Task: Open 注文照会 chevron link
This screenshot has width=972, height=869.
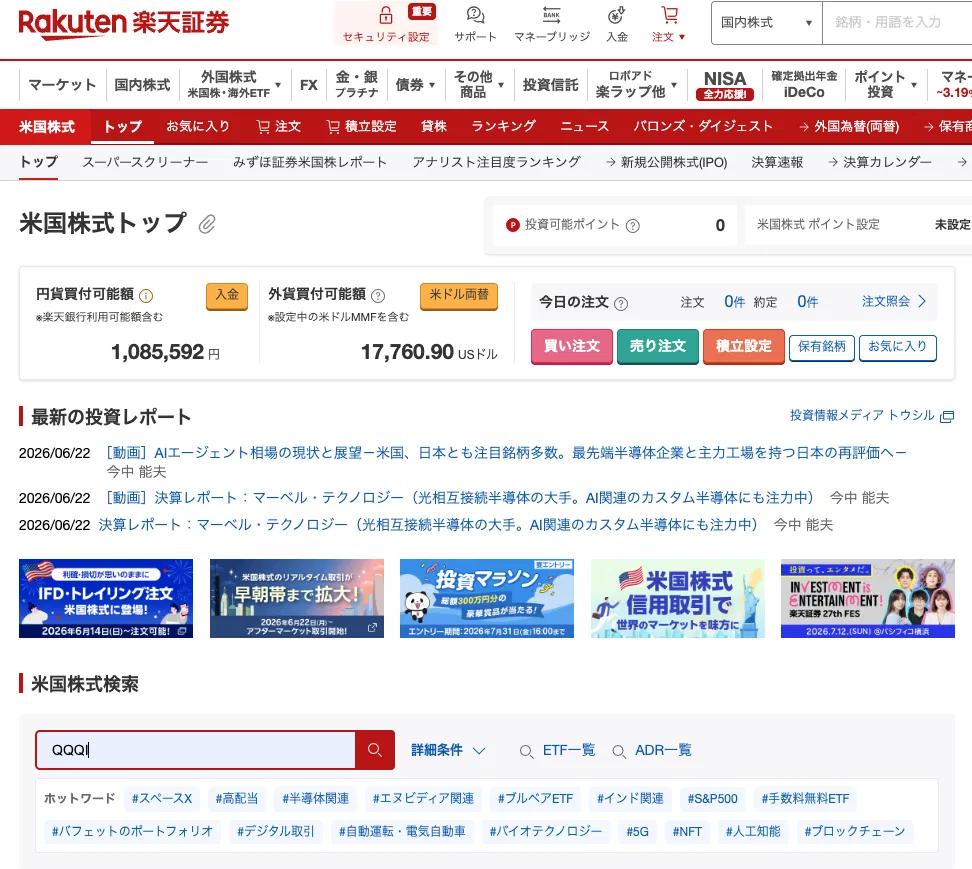Action: tap(894, 301)
